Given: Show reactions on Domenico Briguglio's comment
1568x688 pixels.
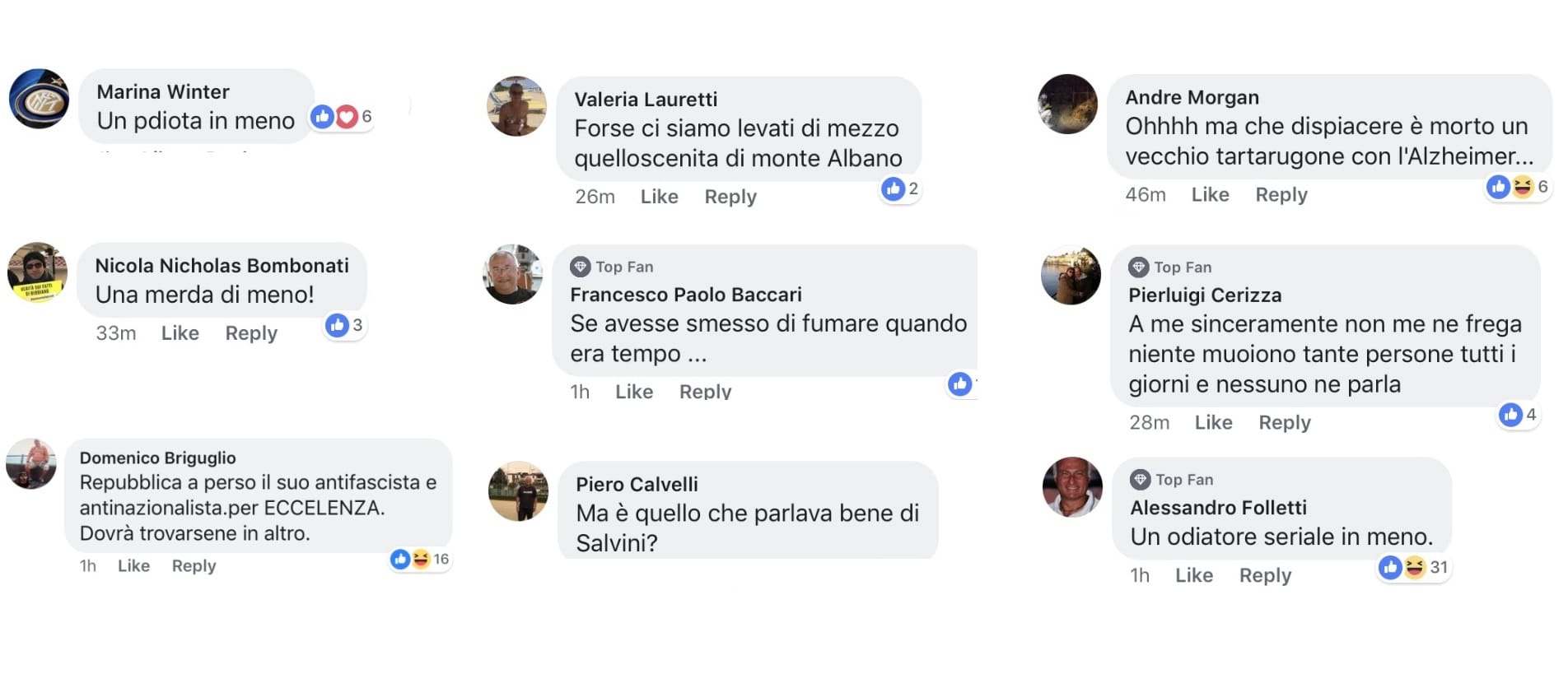Looking at the screenshot, I should tap(420, 560).
